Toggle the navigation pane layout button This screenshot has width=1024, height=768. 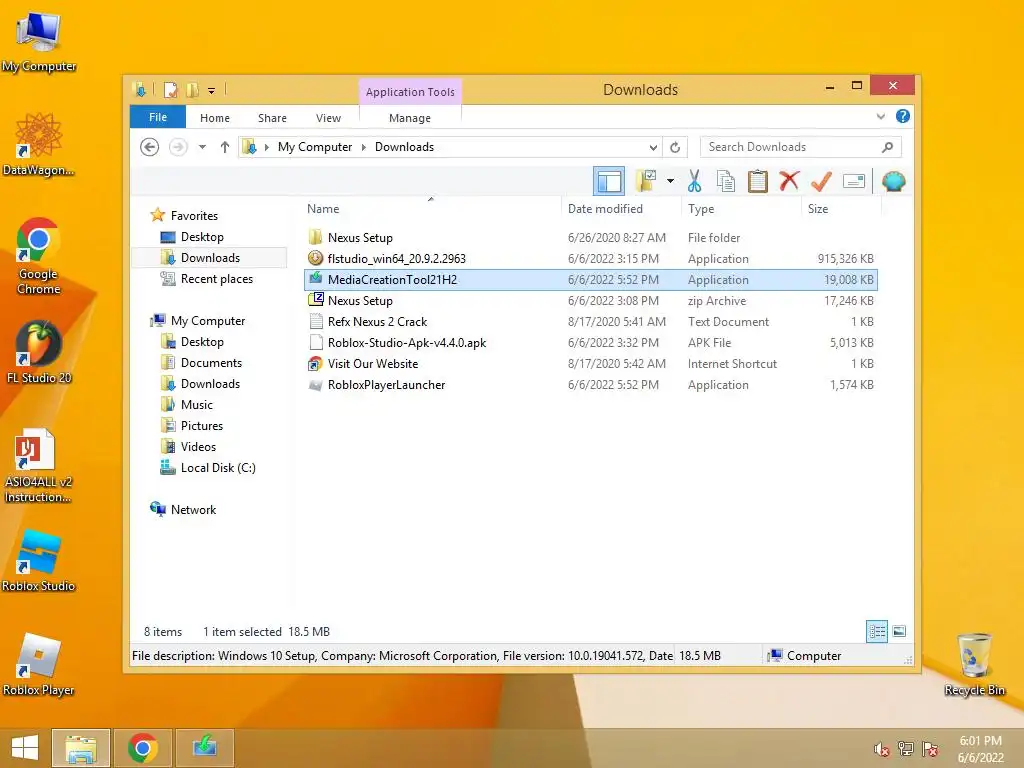(x=609, y=181)
